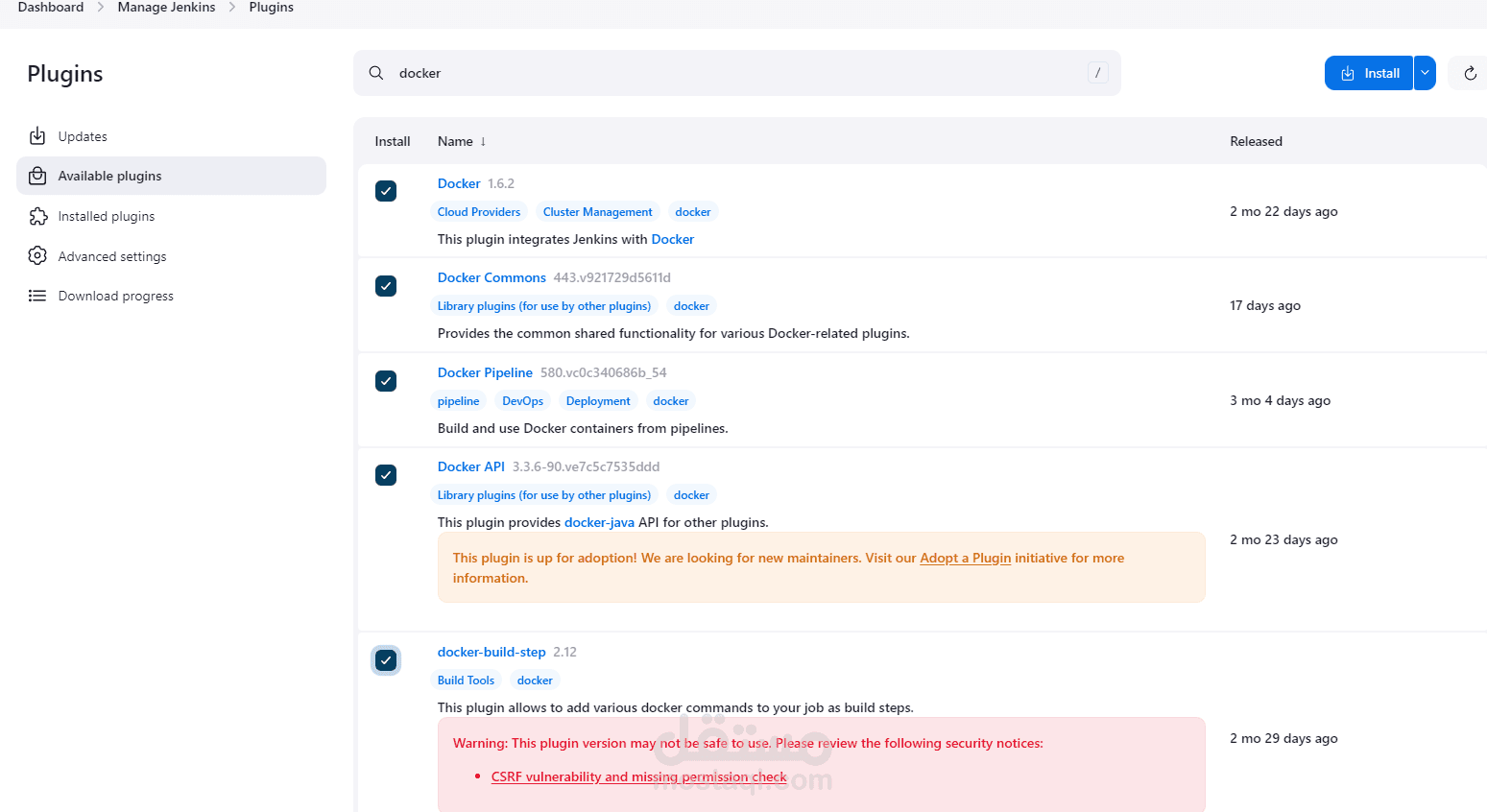Click the '17 days ago' release date

tap(1265, 305)
